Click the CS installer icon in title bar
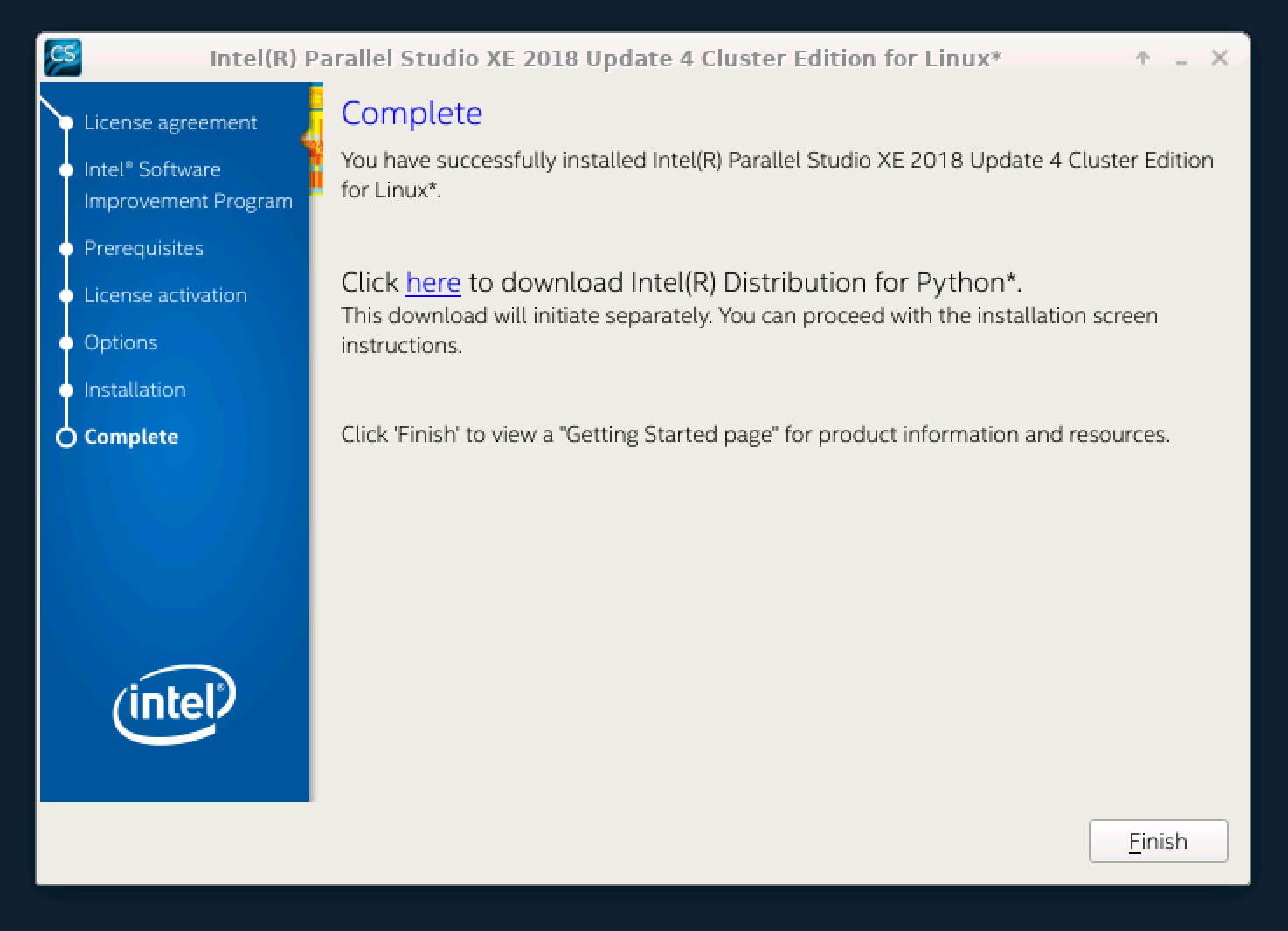This screenshot has width=1288, height=931. 62,58
